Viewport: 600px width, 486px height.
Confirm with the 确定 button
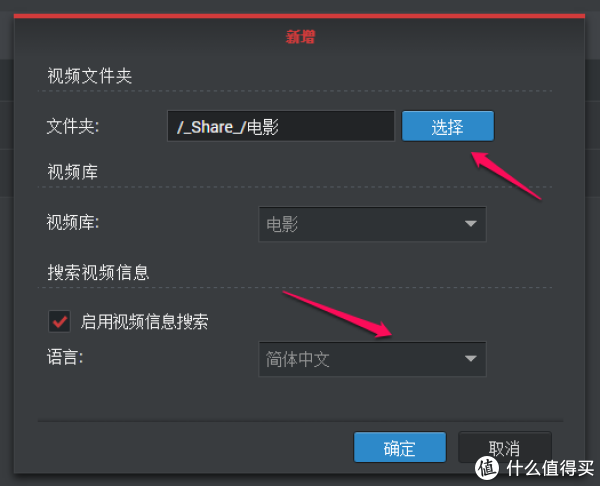400,447
